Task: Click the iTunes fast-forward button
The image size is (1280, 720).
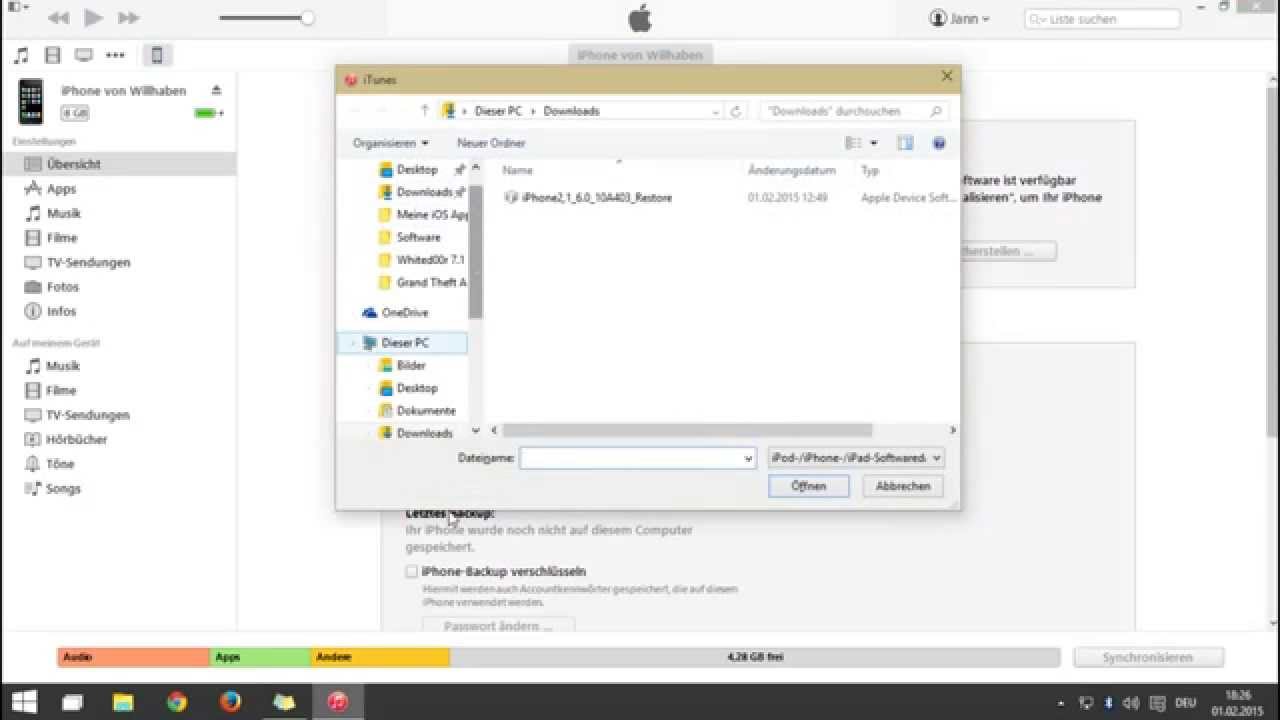Action: pos(128,18)
